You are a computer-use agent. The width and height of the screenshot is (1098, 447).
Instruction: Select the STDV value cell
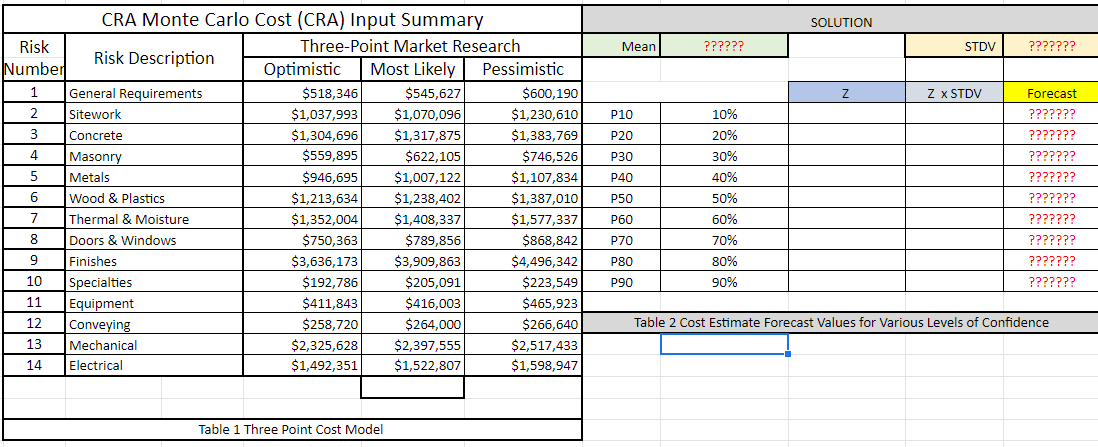coord(1050,47)
